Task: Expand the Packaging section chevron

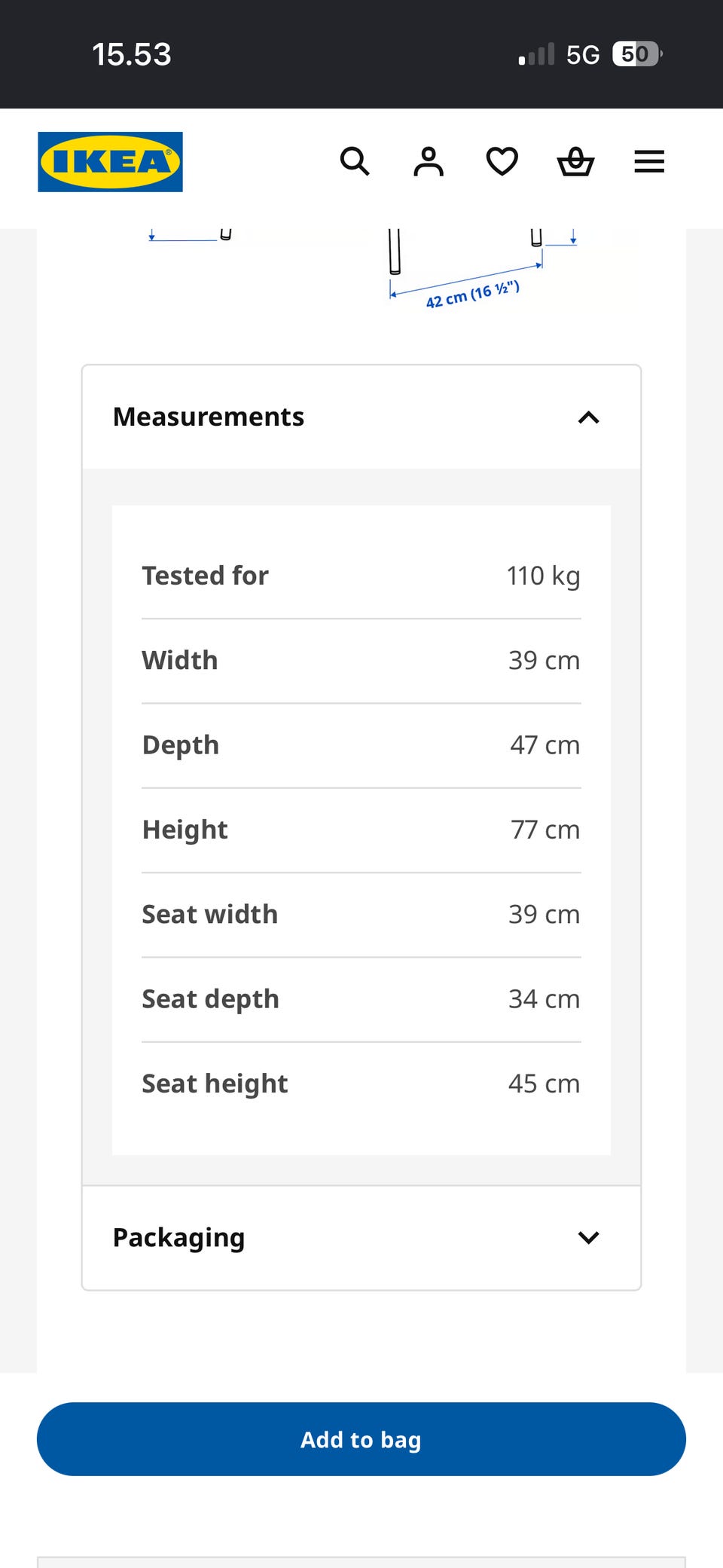Action: pyautogui.click(x=589, y=1237)
